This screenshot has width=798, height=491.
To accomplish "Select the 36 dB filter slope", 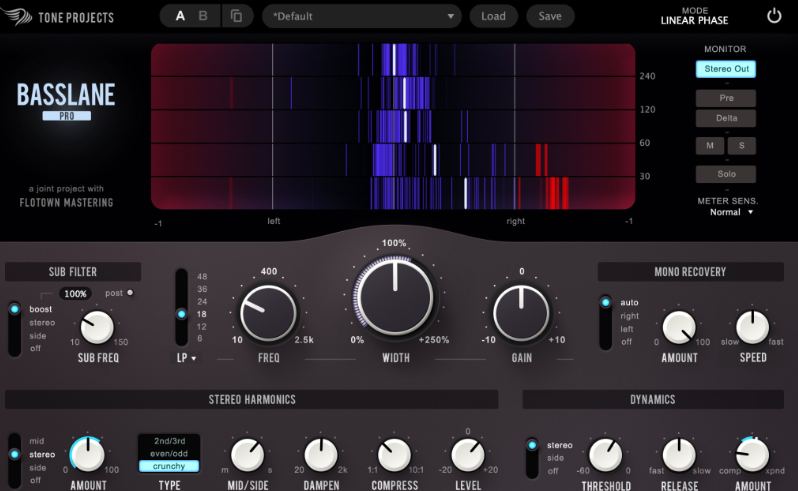I will [x=202, y=289].
